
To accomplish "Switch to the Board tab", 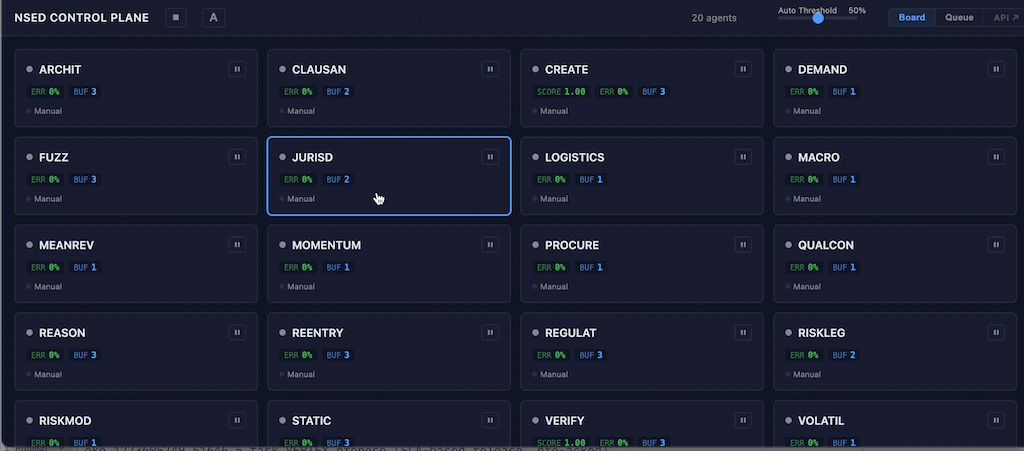I will point(911,17).
